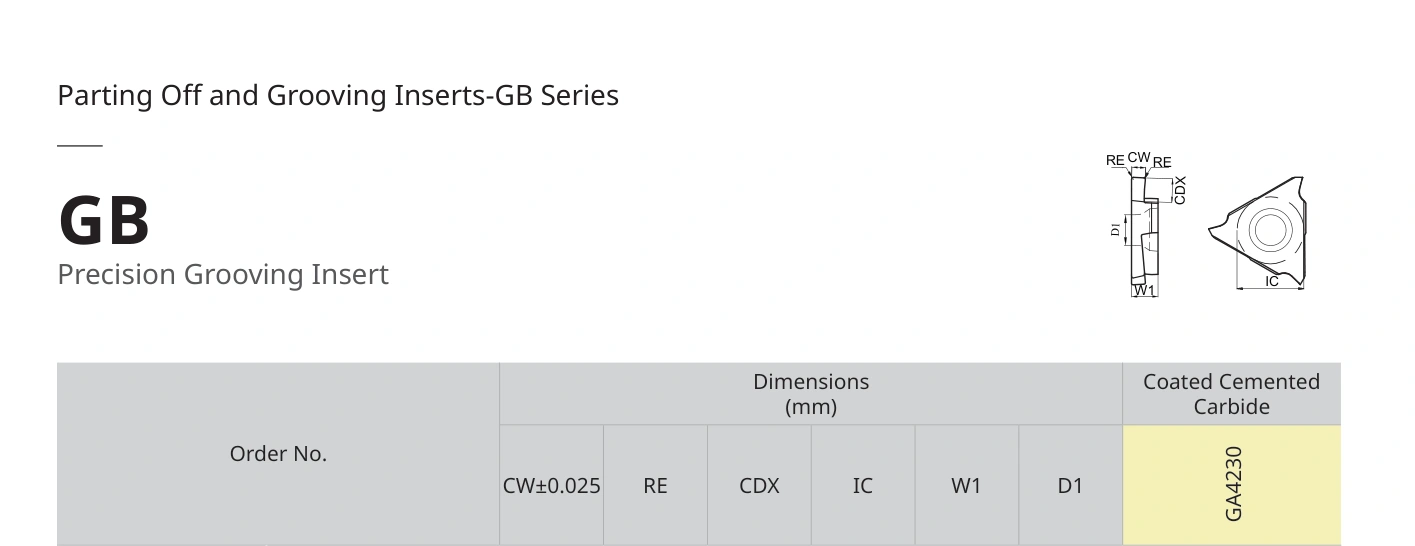Select the D1 table column header
1415x546 pixels.
[x=1070, y=486]
